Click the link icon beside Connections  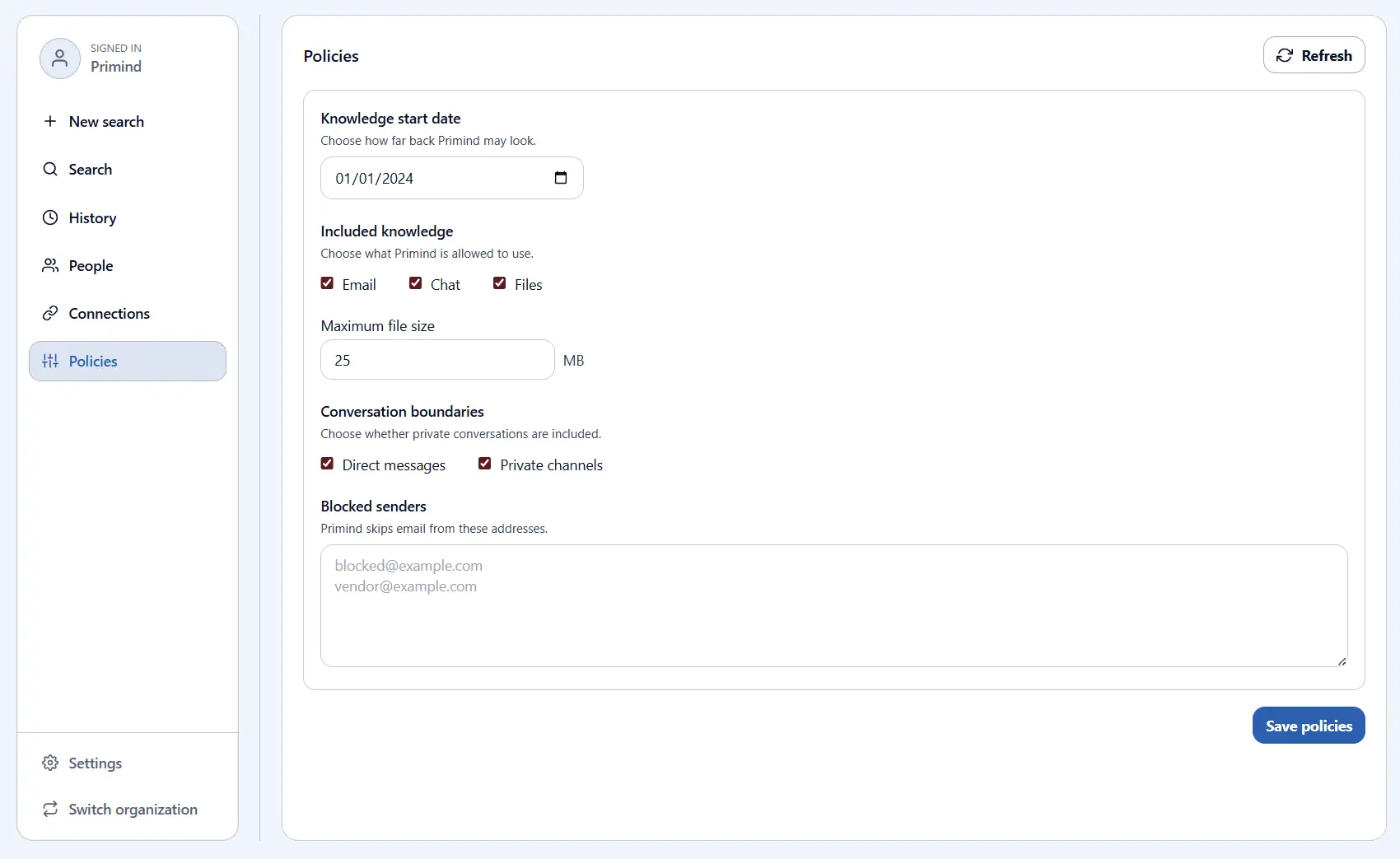coord(50,313)
